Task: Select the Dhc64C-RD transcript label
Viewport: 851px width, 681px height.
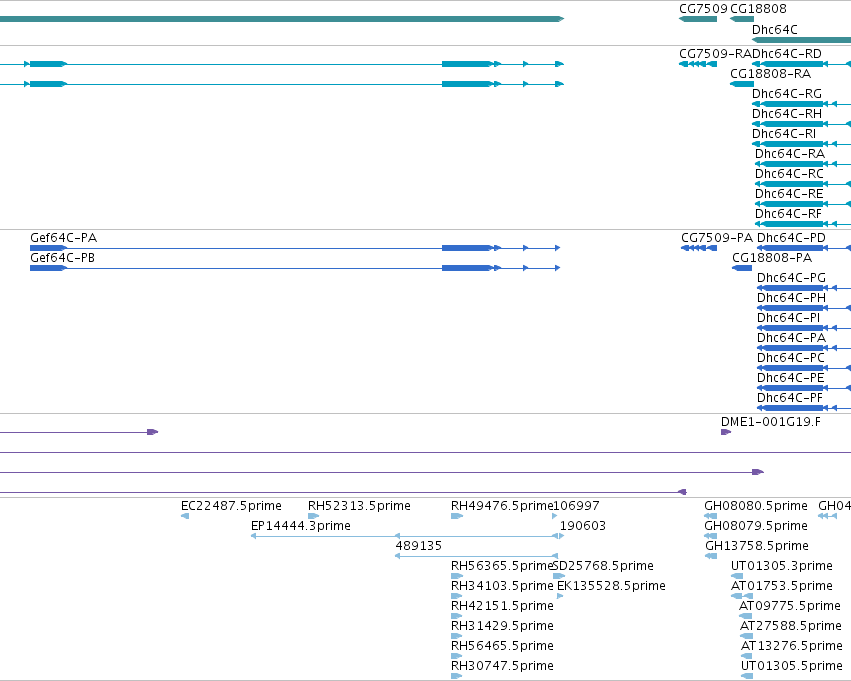Action: (787, 54)
